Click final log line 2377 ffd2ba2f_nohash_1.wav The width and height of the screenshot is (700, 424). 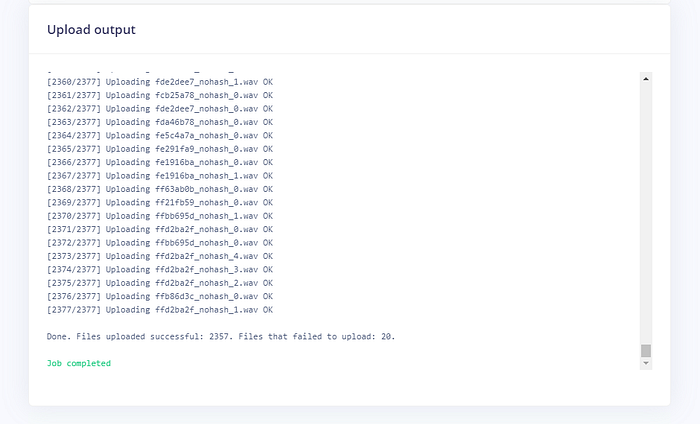pos(160,310)
